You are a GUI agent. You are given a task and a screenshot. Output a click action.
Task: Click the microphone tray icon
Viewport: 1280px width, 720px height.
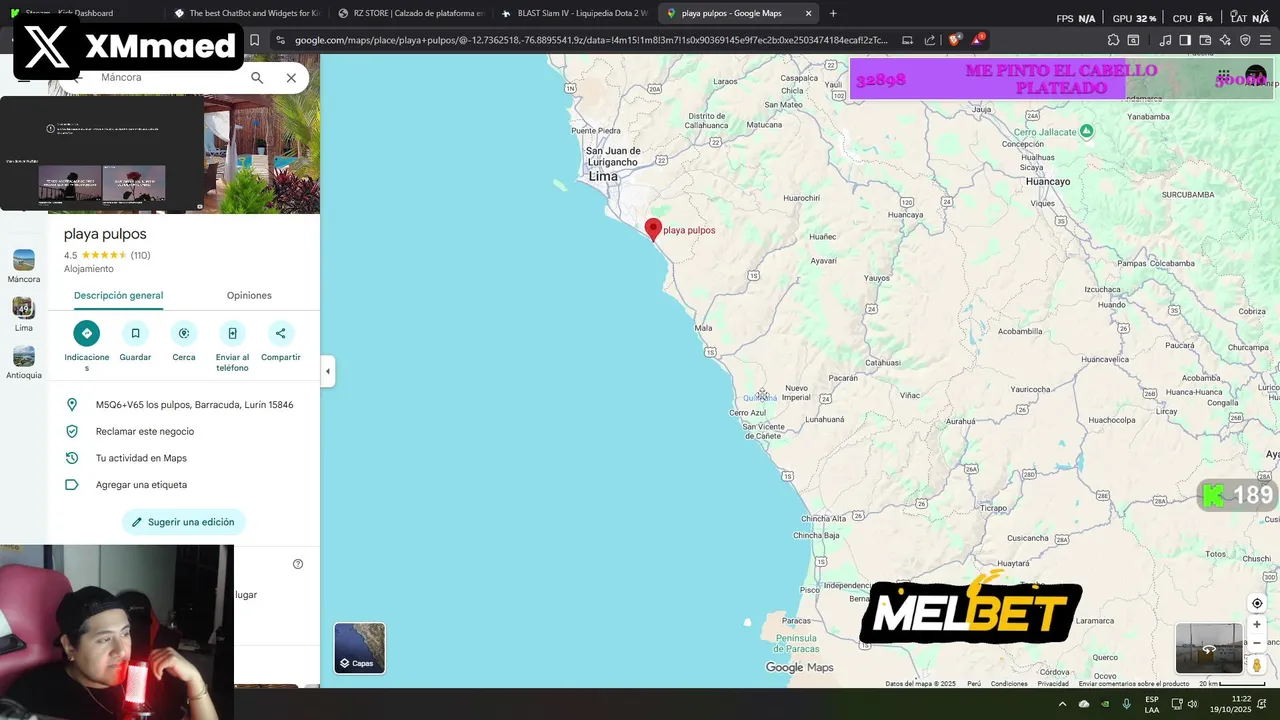coord(1127,704)
